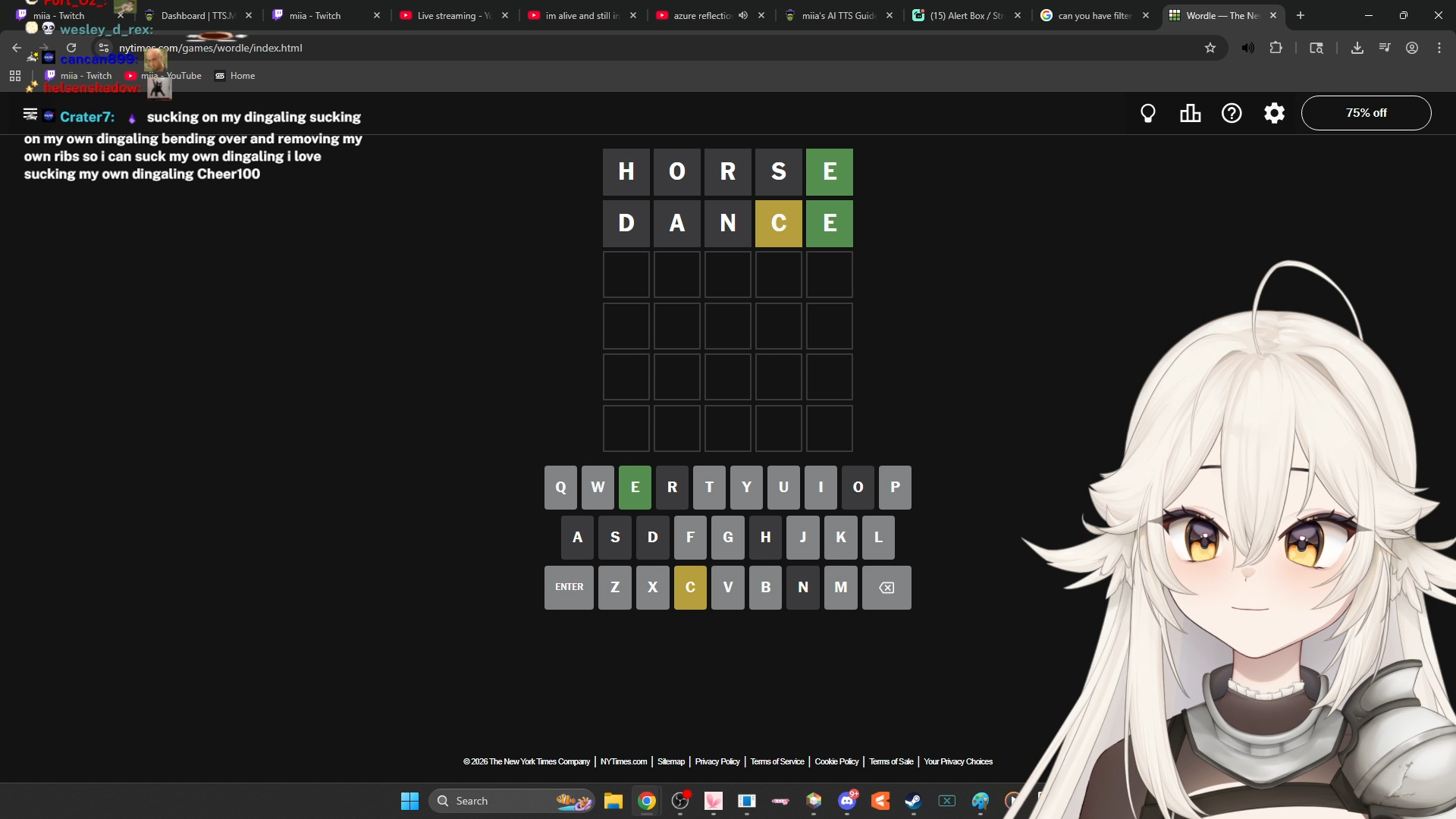
Task: Open the How To Play help icon
Action: pyautogui.click(x=1232, y=113)
